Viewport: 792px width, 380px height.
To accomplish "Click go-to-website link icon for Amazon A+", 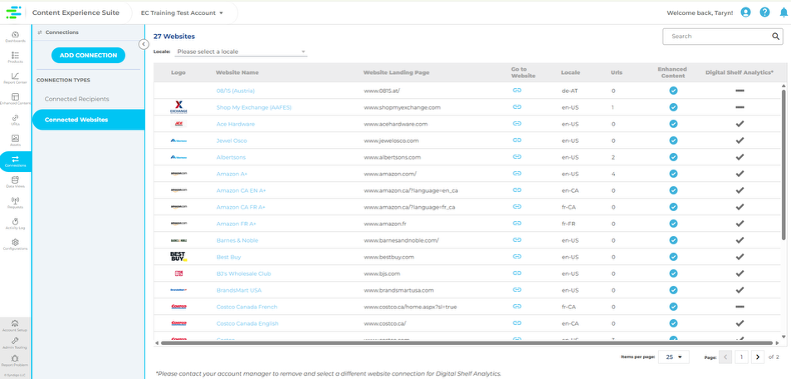I will 517,173.
